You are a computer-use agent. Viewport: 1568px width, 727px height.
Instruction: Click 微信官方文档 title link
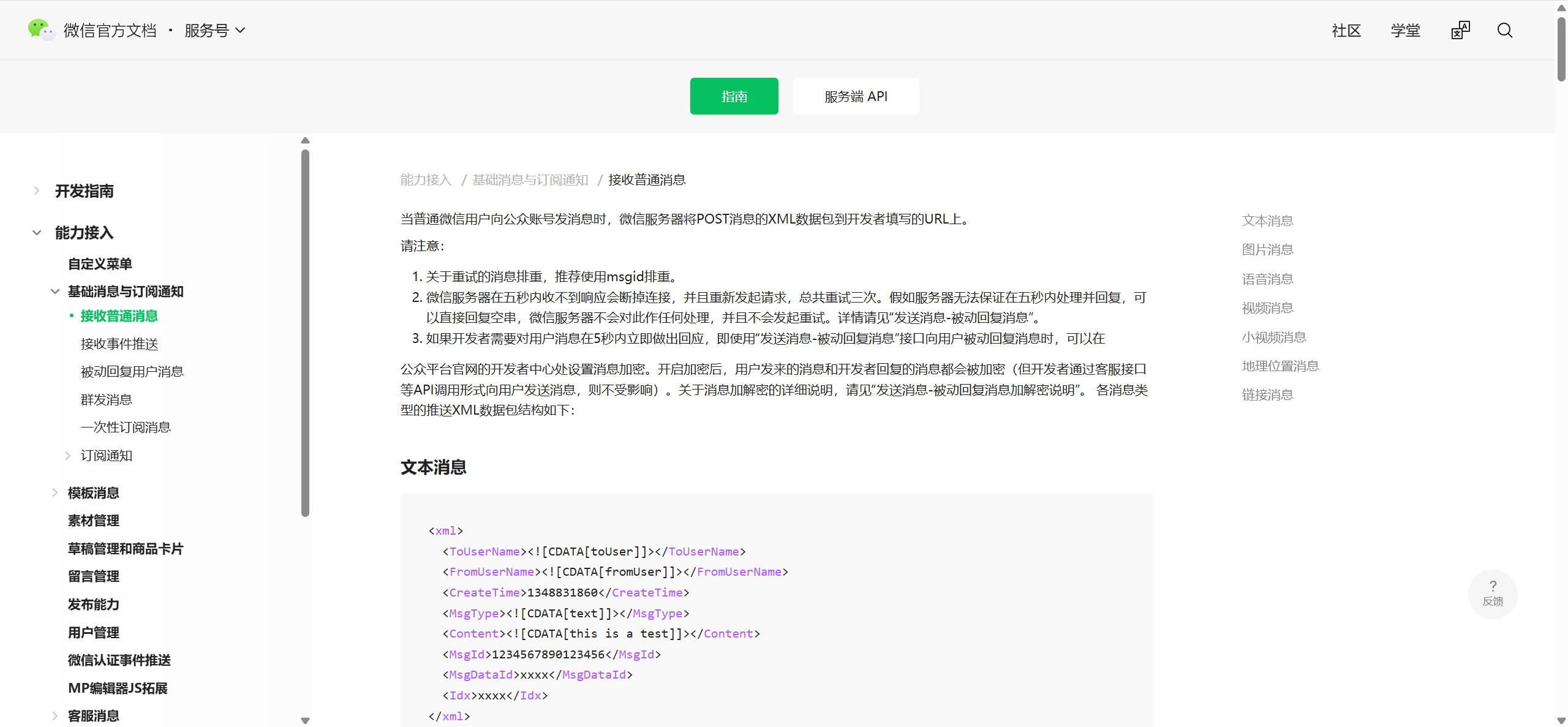point(110,31)
